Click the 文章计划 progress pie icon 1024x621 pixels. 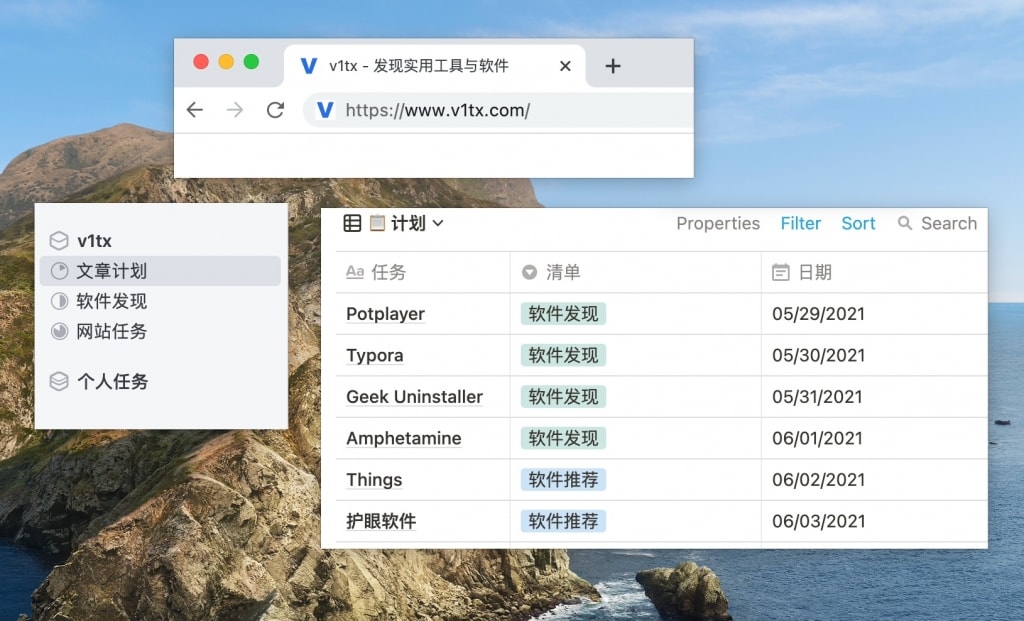[x=59, y=271]
